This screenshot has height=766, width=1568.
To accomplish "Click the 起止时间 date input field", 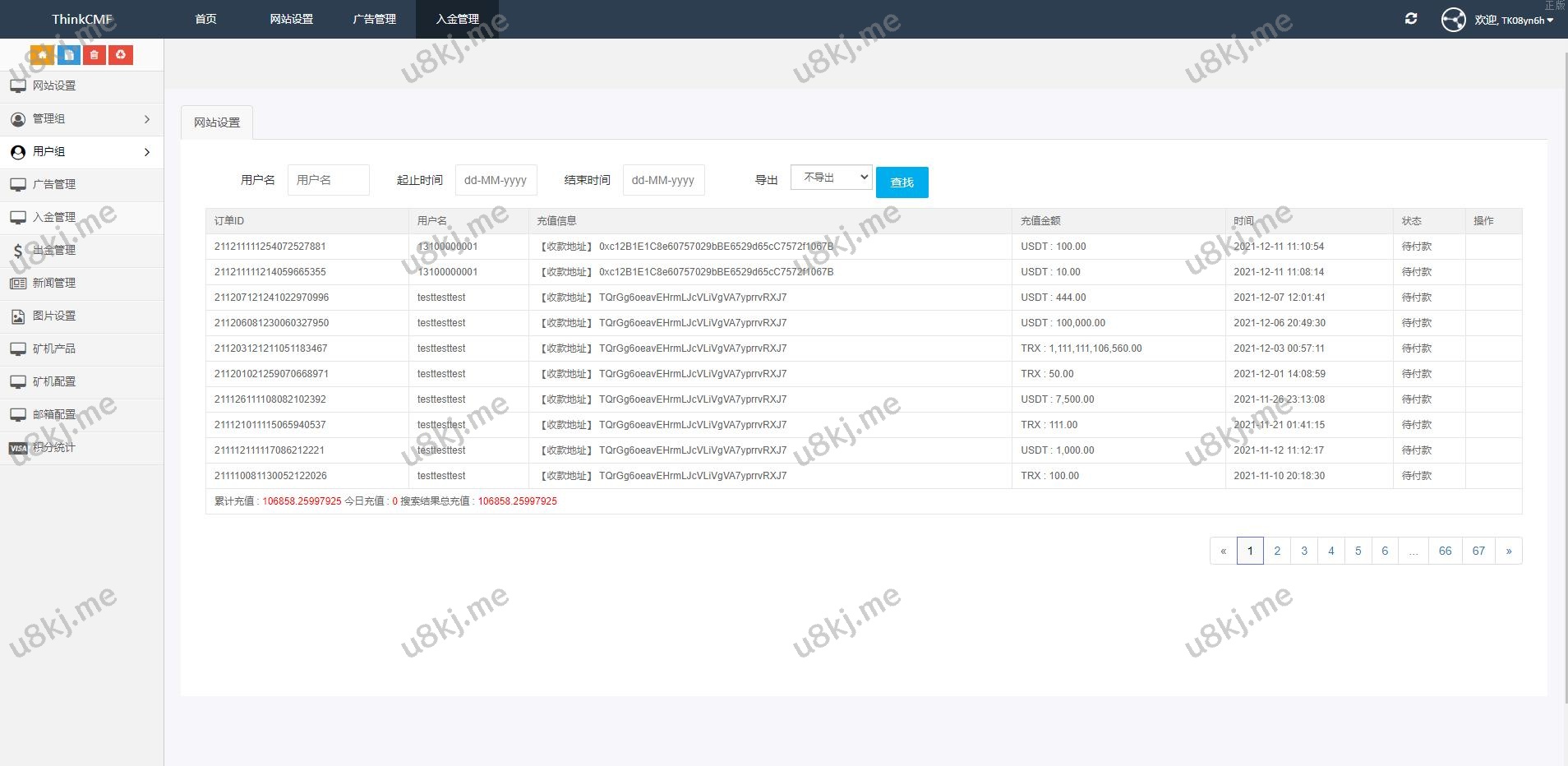I will coord(496,180).
